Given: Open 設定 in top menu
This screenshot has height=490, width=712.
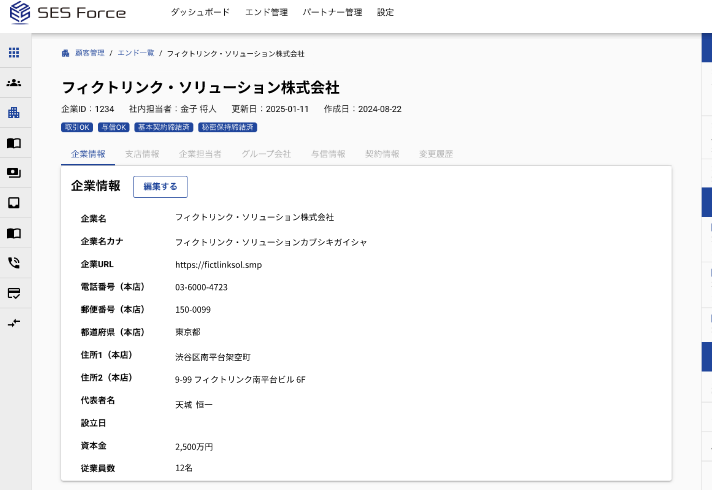Looking at the screenshot, I should [386, 12].
